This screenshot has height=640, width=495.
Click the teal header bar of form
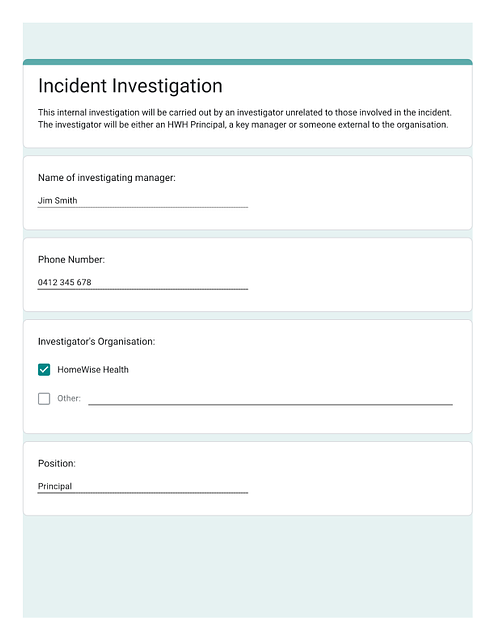coord(248,62)
